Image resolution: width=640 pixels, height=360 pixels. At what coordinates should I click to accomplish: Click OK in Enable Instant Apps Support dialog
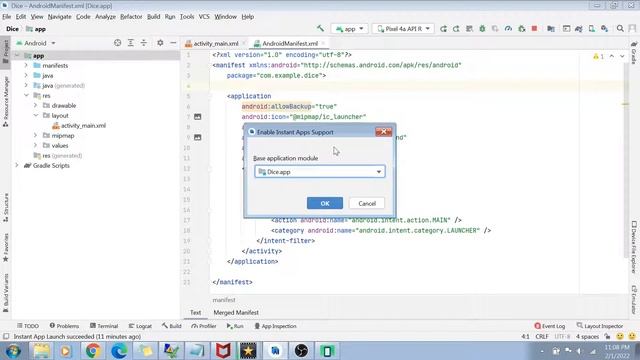coord(325,203)
